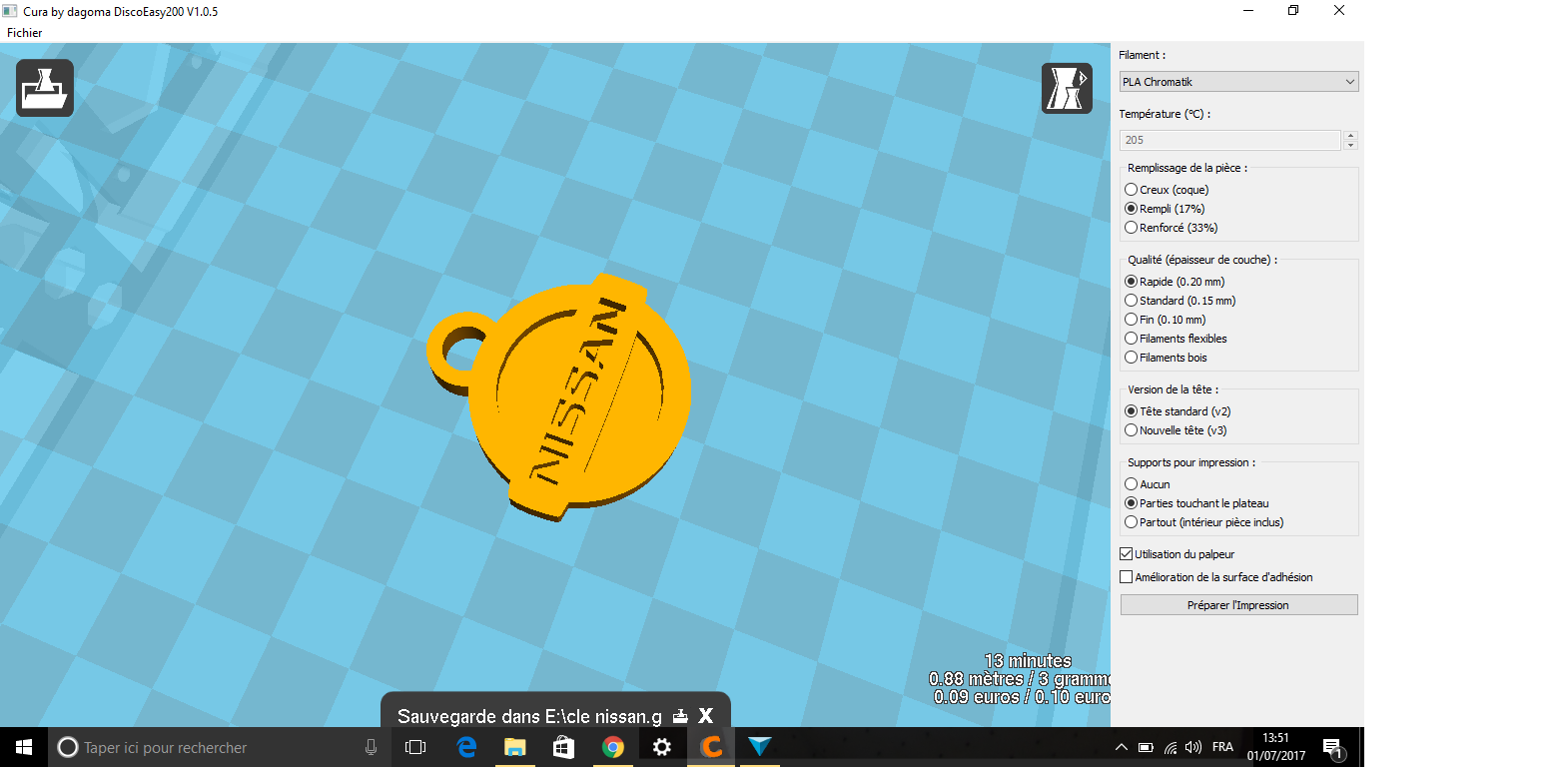This screenshot has height=767, width=1568.
Task: Click the FRA language indicator
Action: 1223,747
